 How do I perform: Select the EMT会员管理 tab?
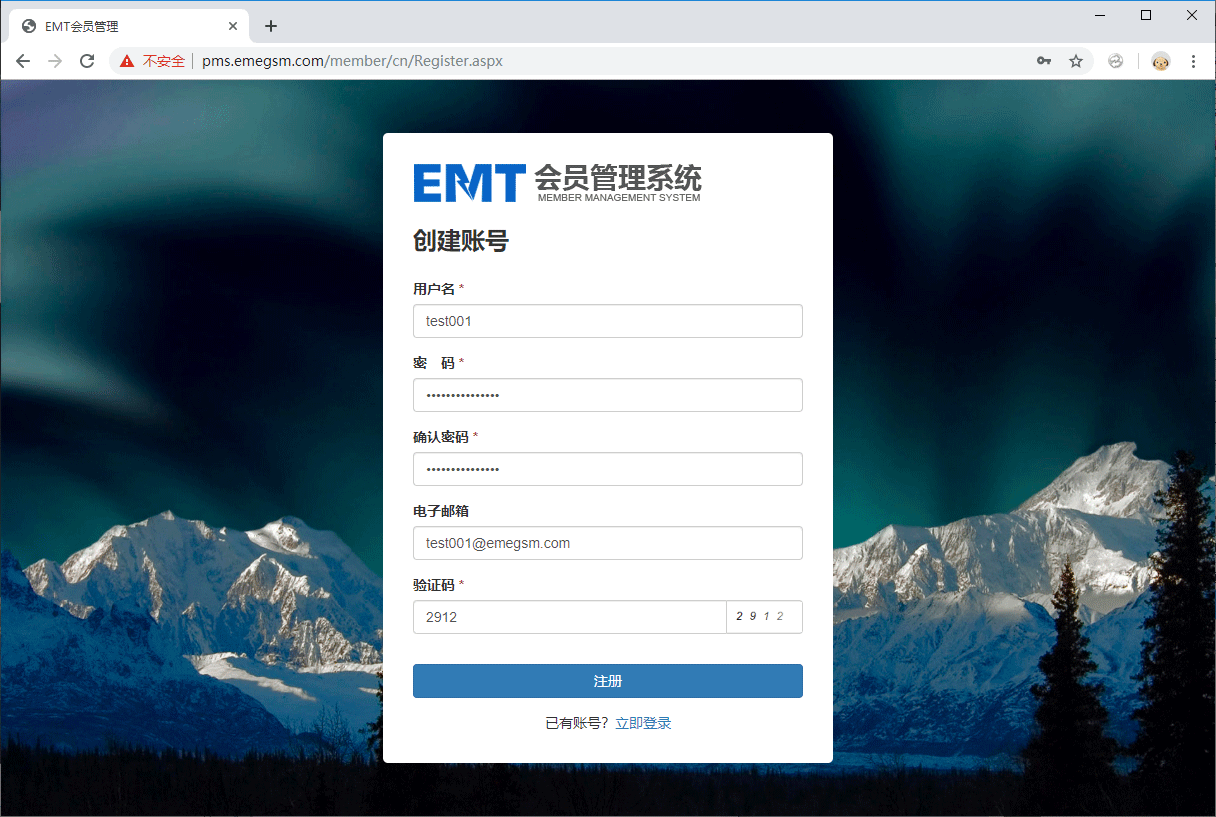[120, 26]
